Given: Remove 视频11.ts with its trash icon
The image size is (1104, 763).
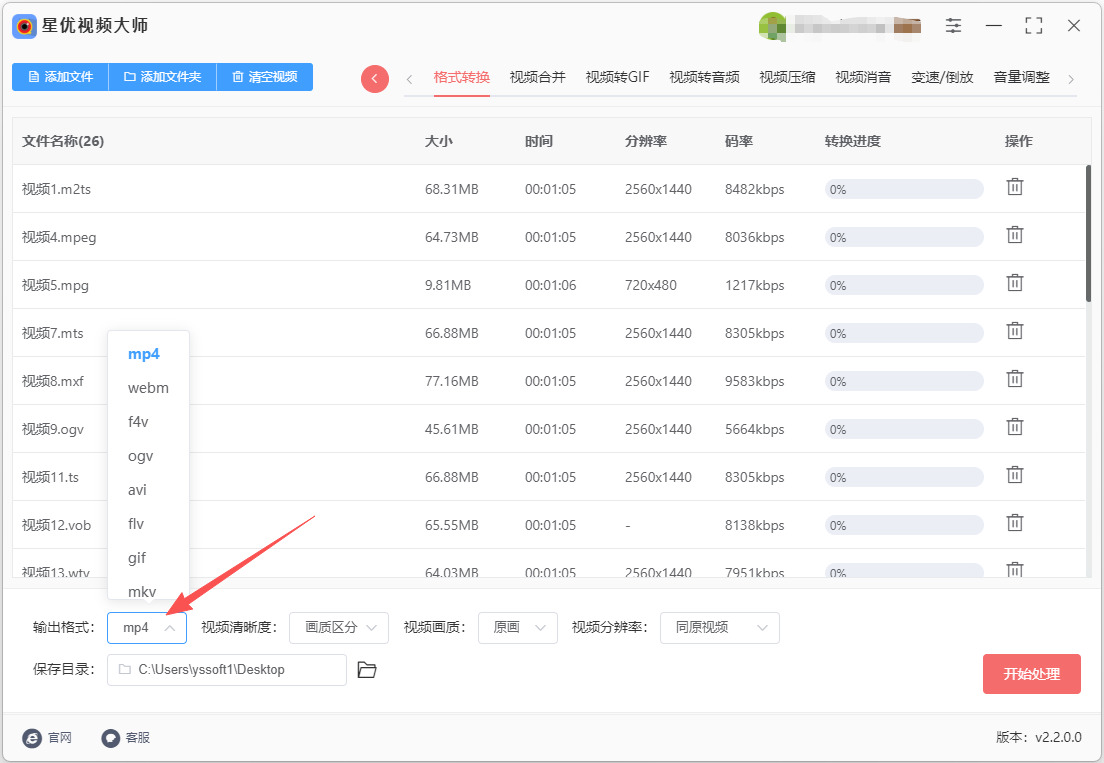Looking at the screenshot, I should pos(1015,475).
